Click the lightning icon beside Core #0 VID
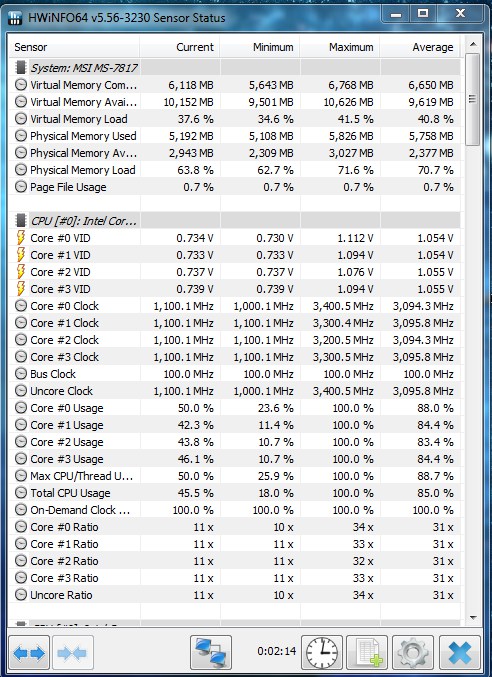492x677 pixels. pos(20,238)
